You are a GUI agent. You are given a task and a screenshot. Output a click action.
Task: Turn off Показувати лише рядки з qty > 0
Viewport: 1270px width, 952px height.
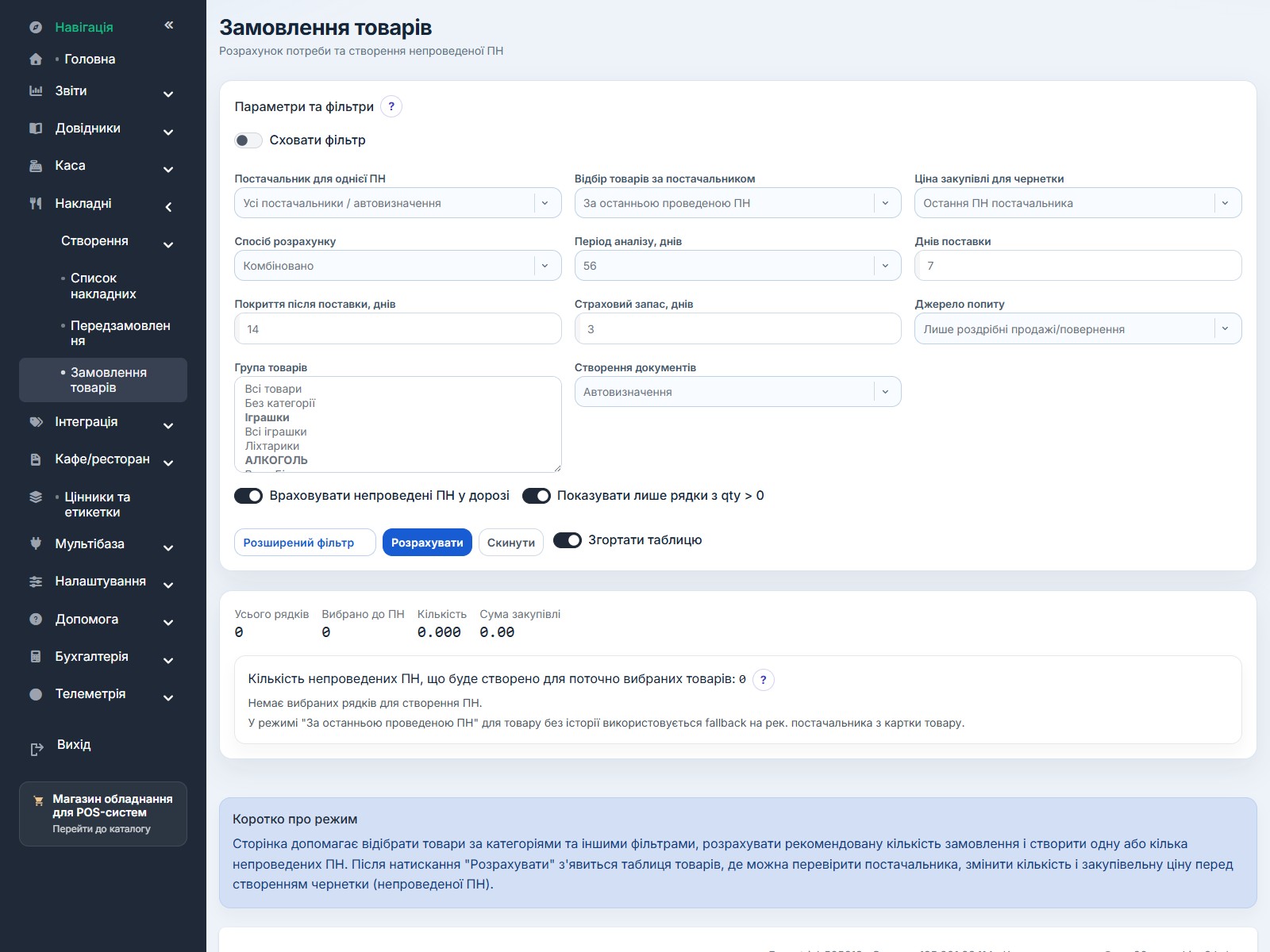[x=537, y=496]
